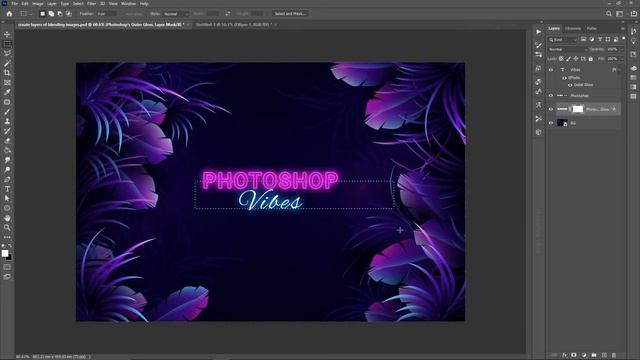Hide the Vibes text layer
This screenshot has height=360, width=640.
551,70
